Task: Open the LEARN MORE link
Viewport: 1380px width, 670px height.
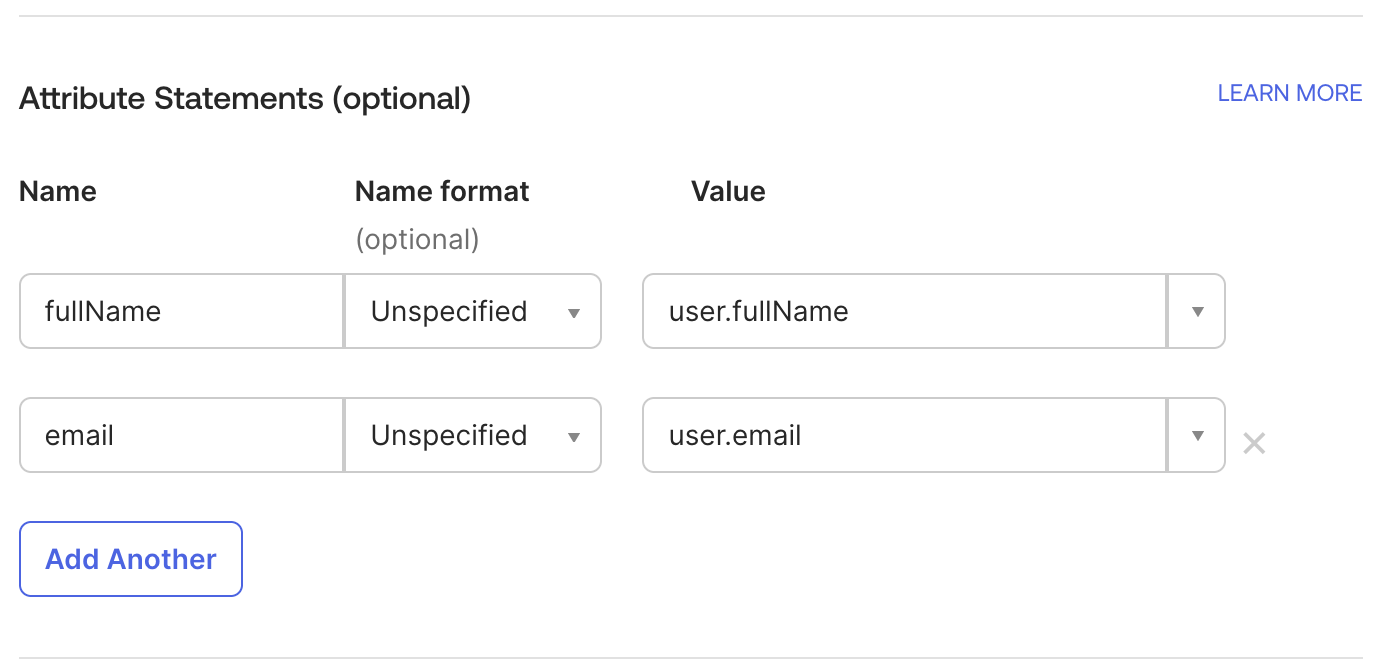Action: (x=1289, y=92)
